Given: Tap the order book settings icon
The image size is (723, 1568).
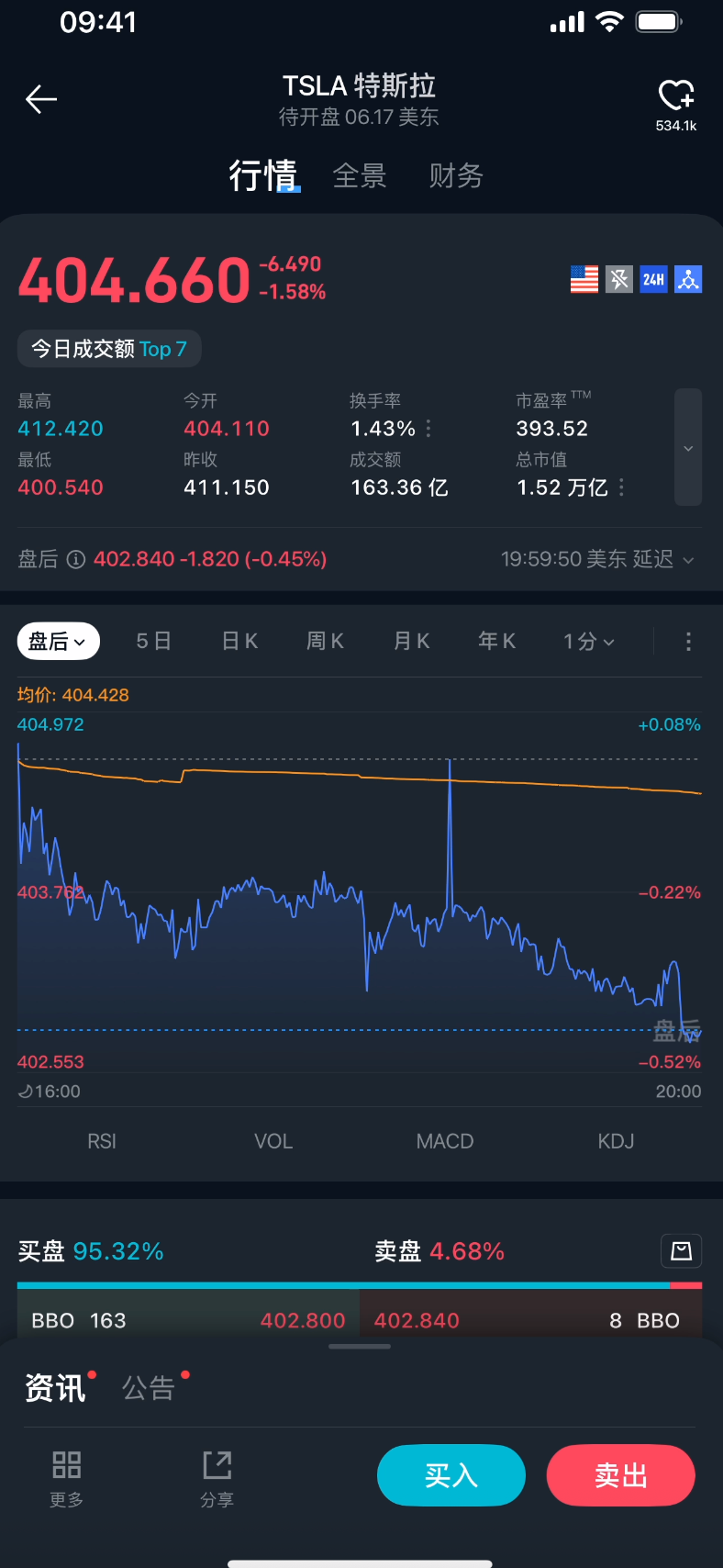Looking at the screenshot, I should pos(681,1250).
